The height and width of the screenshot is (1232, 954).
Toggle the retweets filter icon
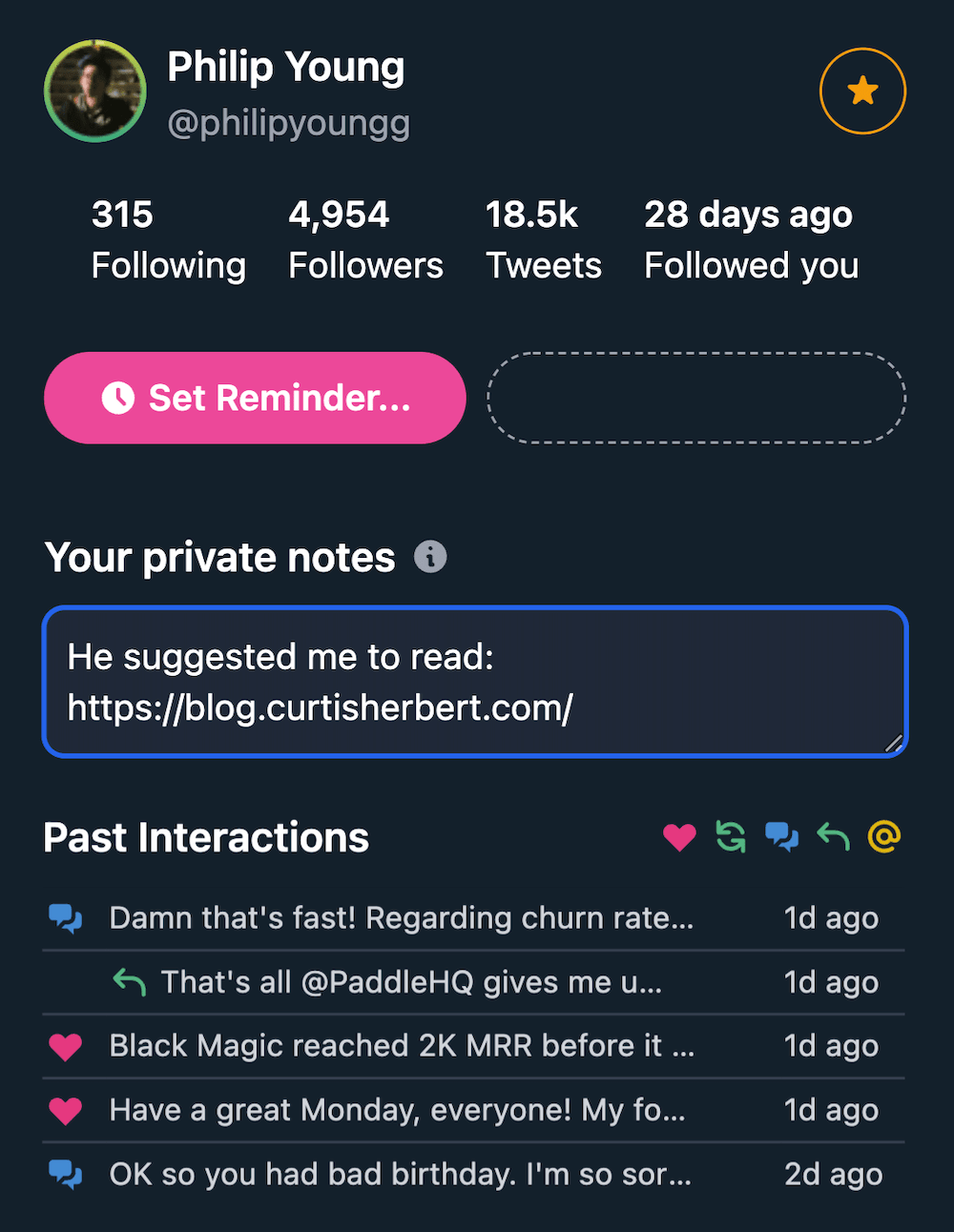[731, 837]
